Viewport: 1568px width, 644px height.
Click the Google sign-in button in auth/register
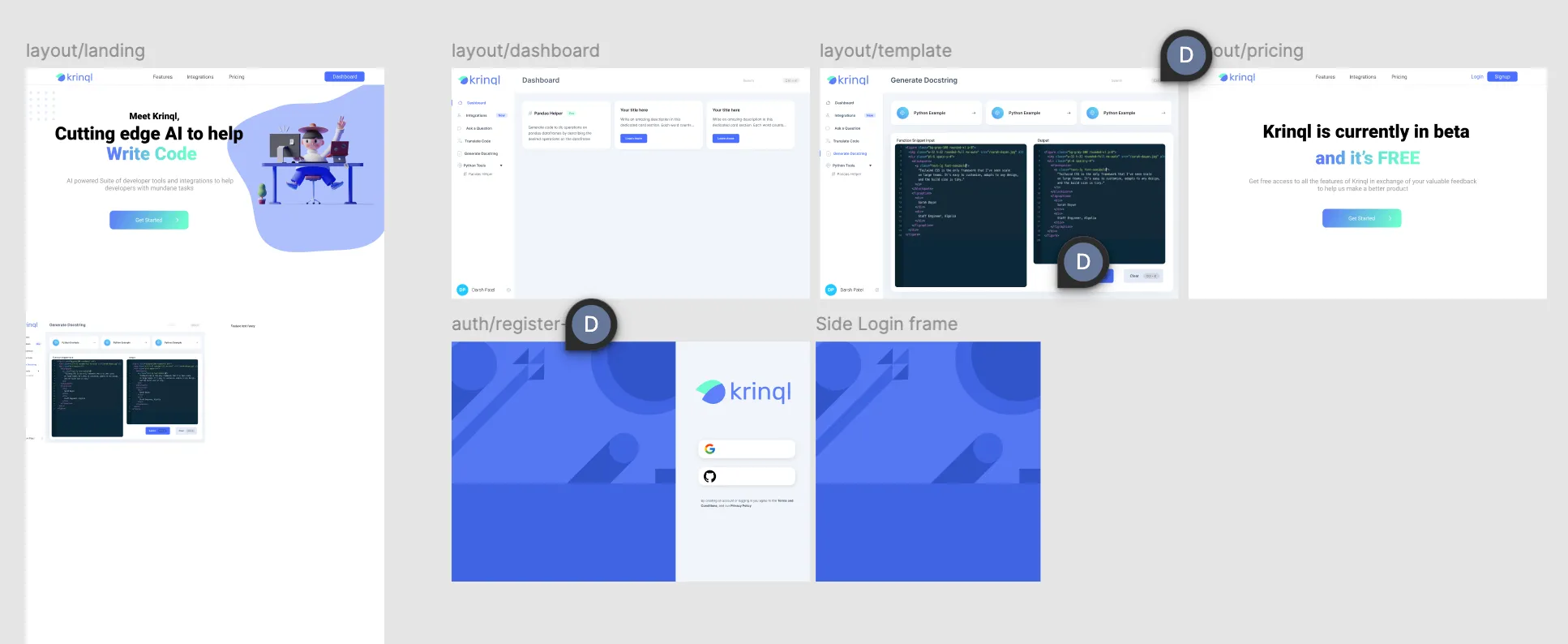[x=747, y=449]
